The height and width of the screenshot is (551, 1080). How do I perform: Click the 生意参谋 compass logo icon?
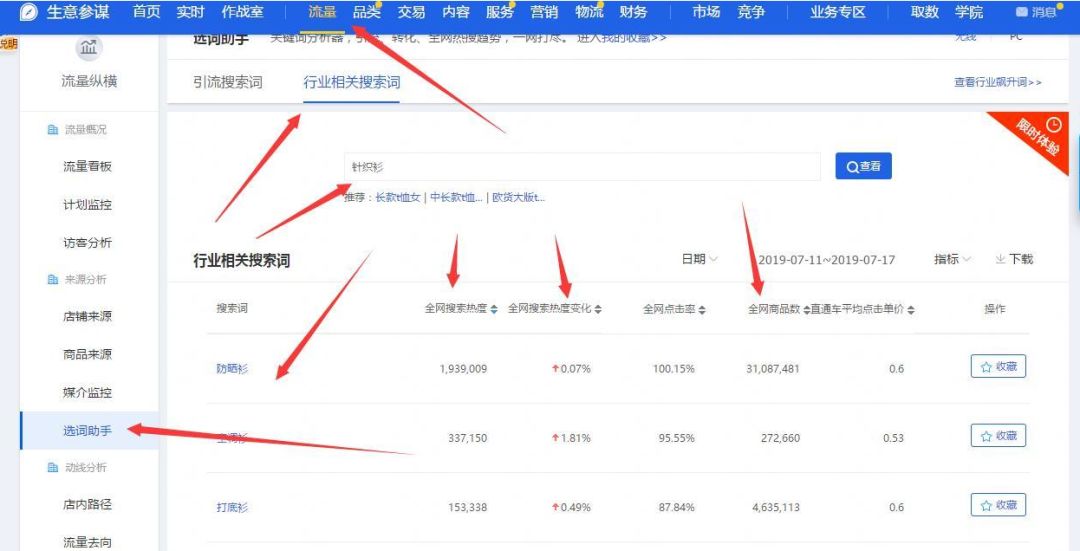click(x=30, y=12)
